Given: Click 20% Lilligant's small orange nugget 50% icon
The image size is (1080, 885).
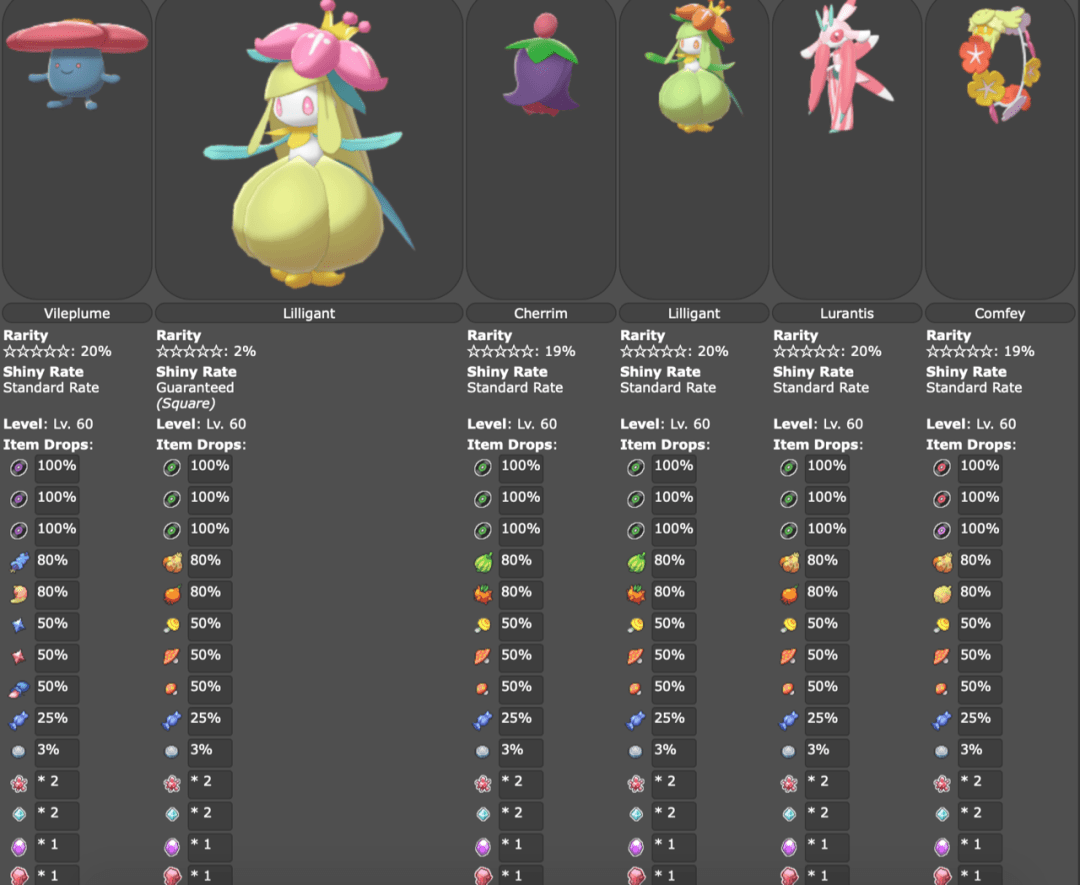Looking at the screenshot, I should 636,689.
